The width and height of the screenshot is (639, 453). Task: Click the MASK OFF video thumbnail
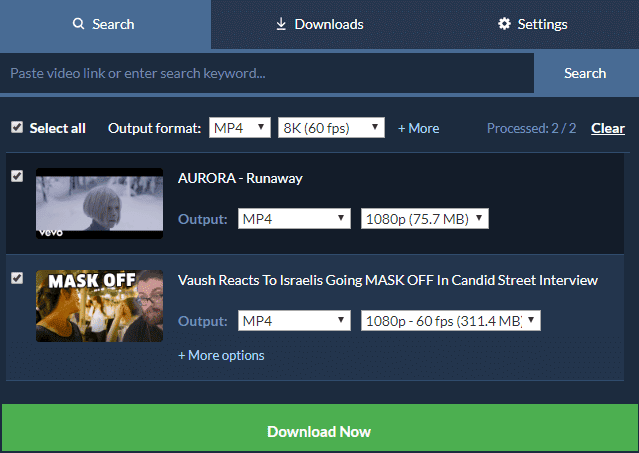[99, 306]
